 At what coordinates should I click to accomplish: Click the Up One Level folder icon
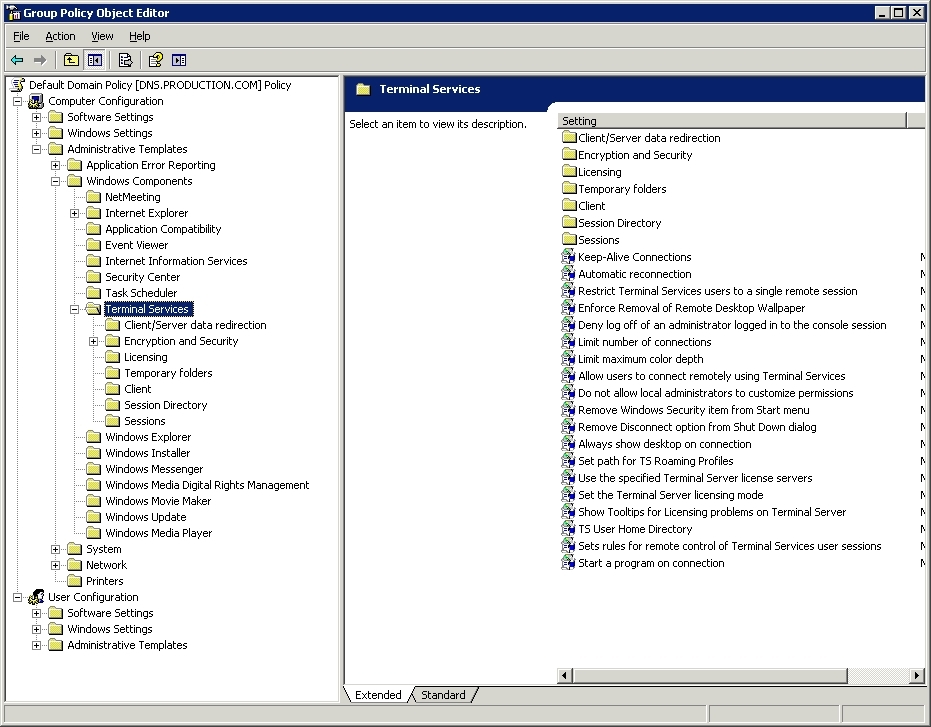point(71,60)
